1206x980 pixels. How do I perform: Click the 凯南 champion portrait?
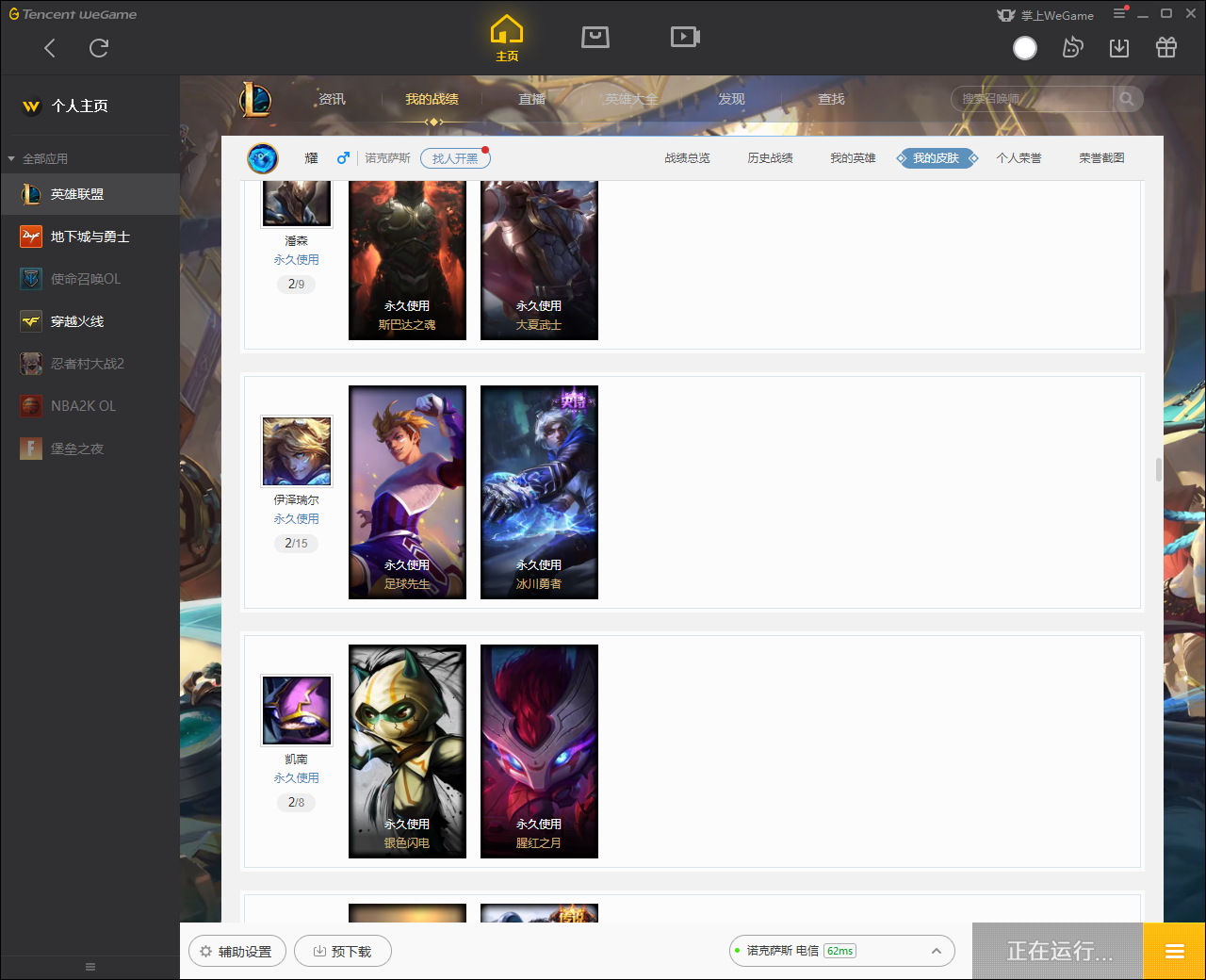click(297, 711)
